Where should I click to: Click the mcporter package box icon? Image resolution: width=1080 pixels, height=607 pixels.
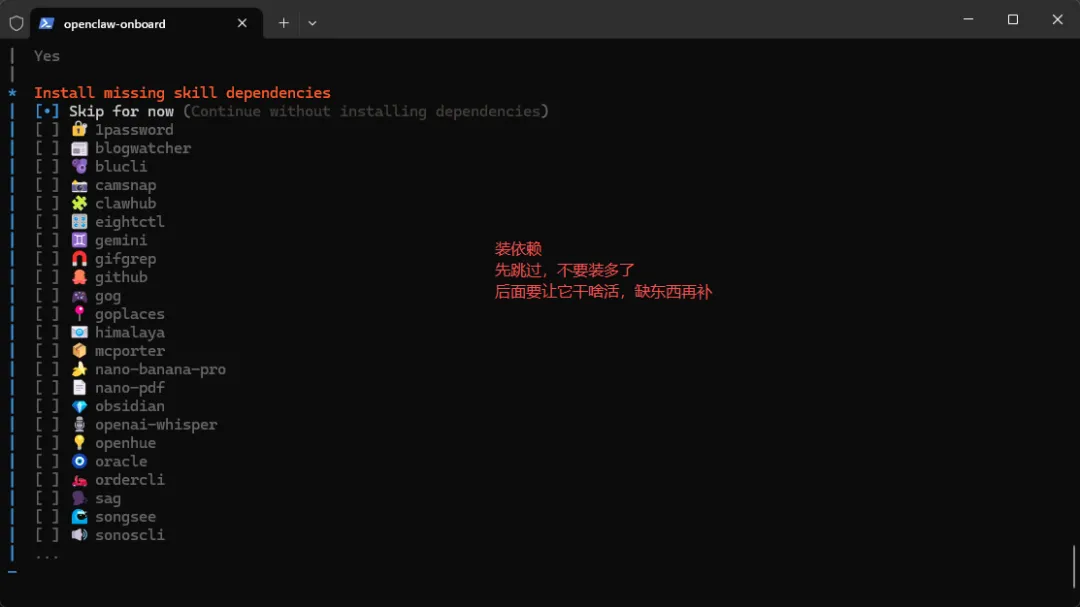tap(79, 351)
